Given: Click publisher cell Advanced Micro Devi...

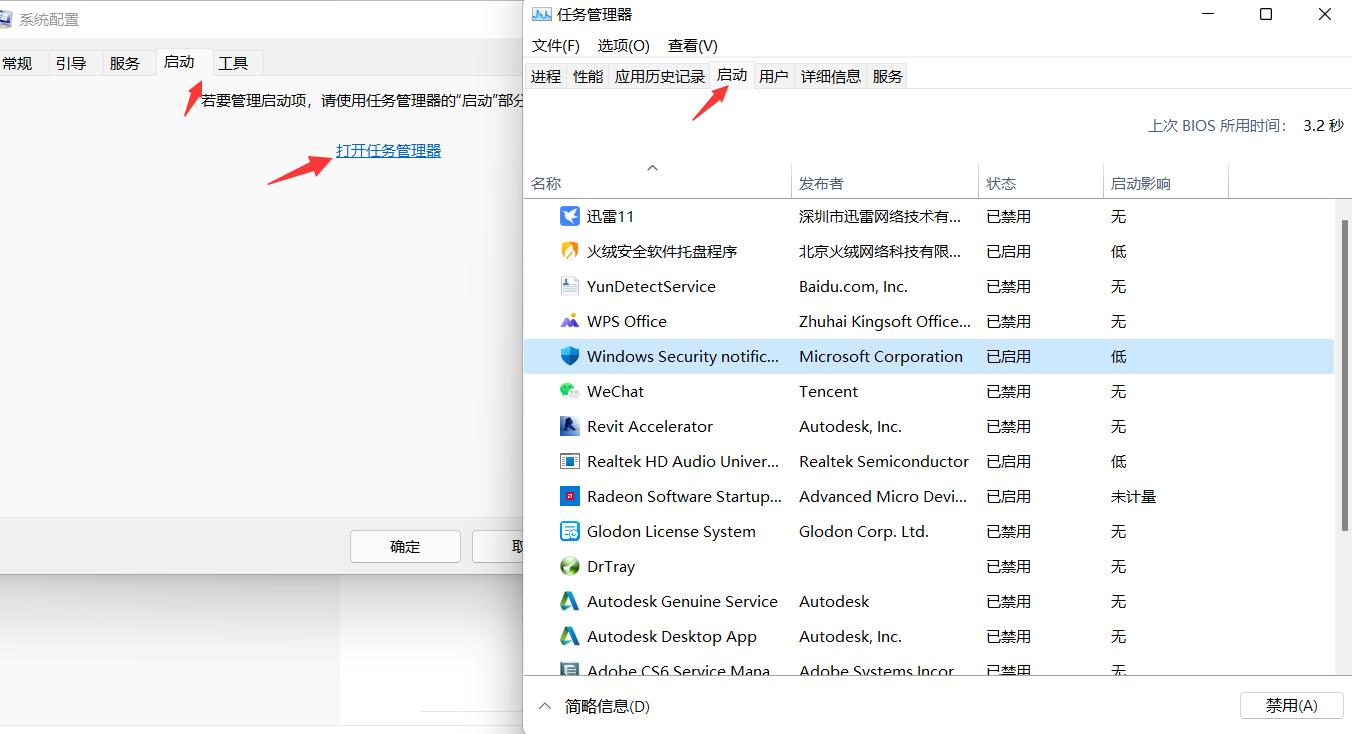Looking at the screenshot, I should (x=884, y=496).
